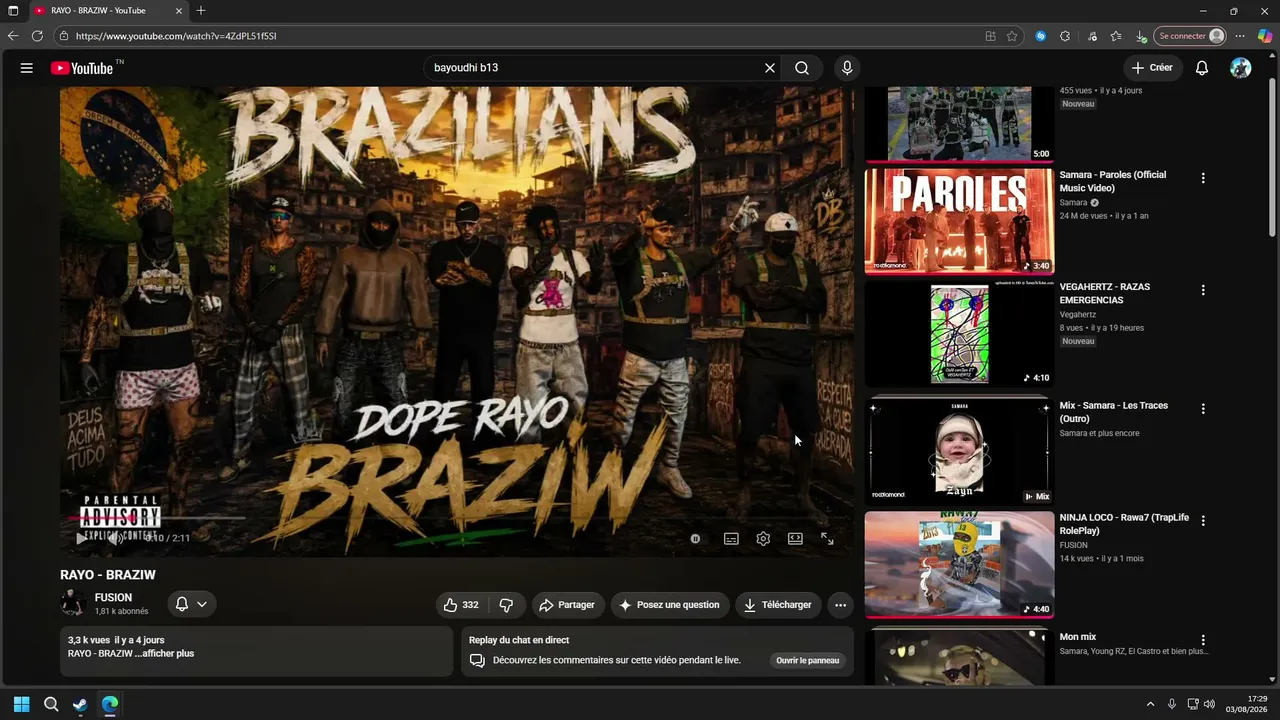Switch the player to theater mode

click(x=795, y=538)
